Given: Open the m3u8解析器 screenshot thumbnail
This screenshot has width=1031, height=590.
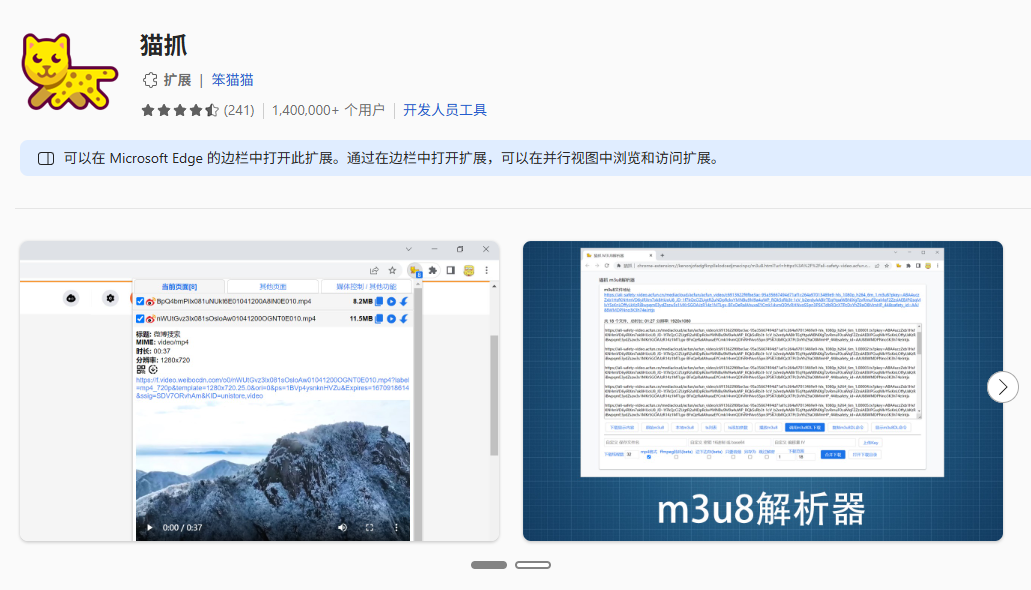Looking at the screenshot, I should (763, 391).
